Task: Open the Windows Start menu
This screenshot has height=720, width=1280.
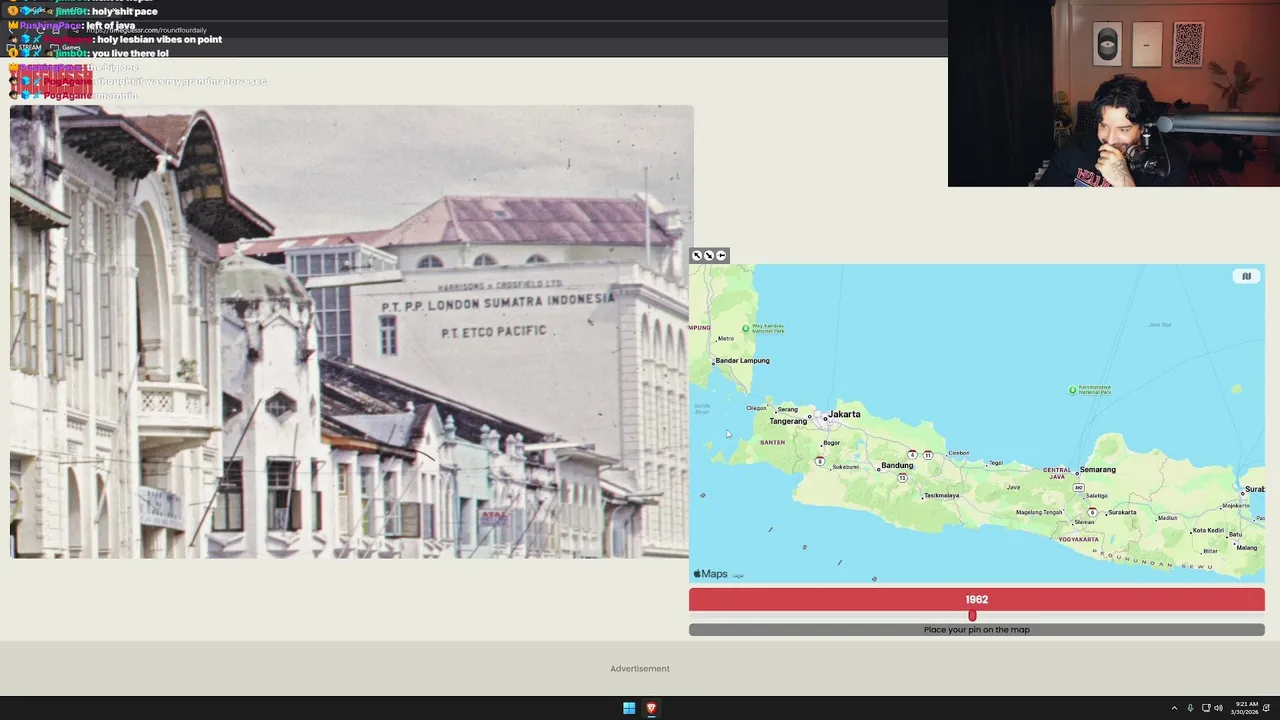Action: [629, 708]
